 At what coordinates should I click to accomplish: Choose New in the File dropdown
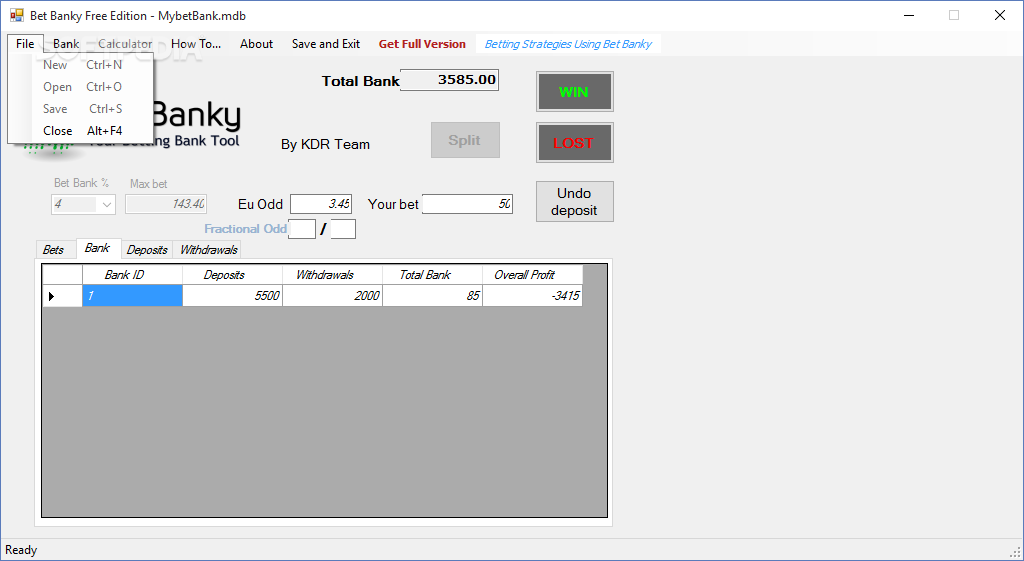tap(82, 65)
